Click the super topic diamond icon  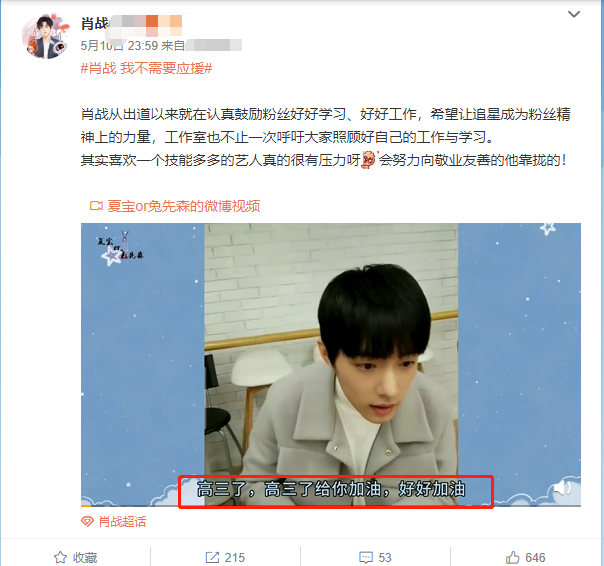point(87,522)
